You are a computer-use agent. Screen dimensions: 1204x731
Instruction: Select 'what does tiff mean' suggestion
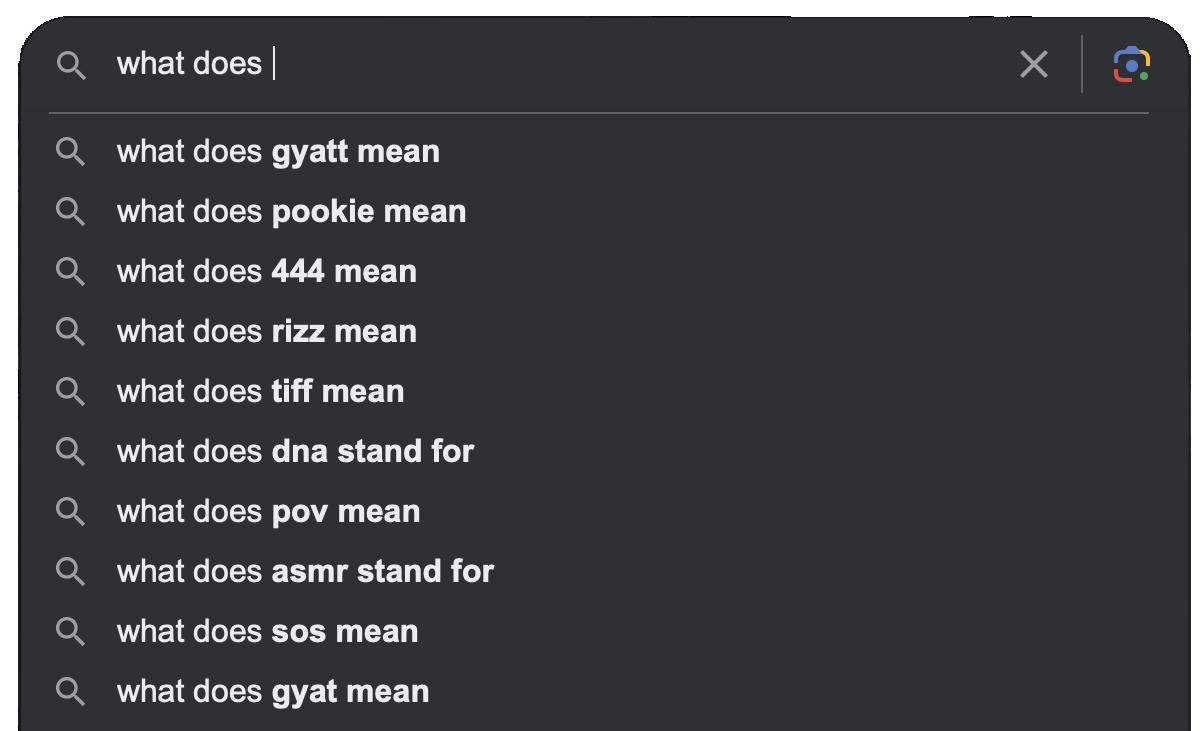pyautogui.click(x=260, y=392)
